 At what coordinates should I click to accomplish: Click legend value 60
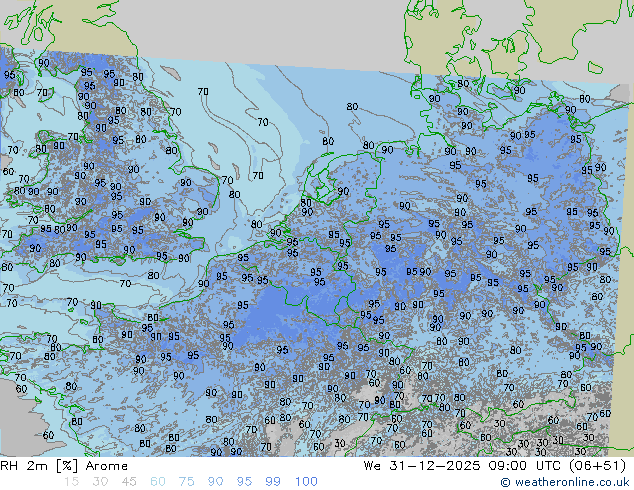(158, 482)
